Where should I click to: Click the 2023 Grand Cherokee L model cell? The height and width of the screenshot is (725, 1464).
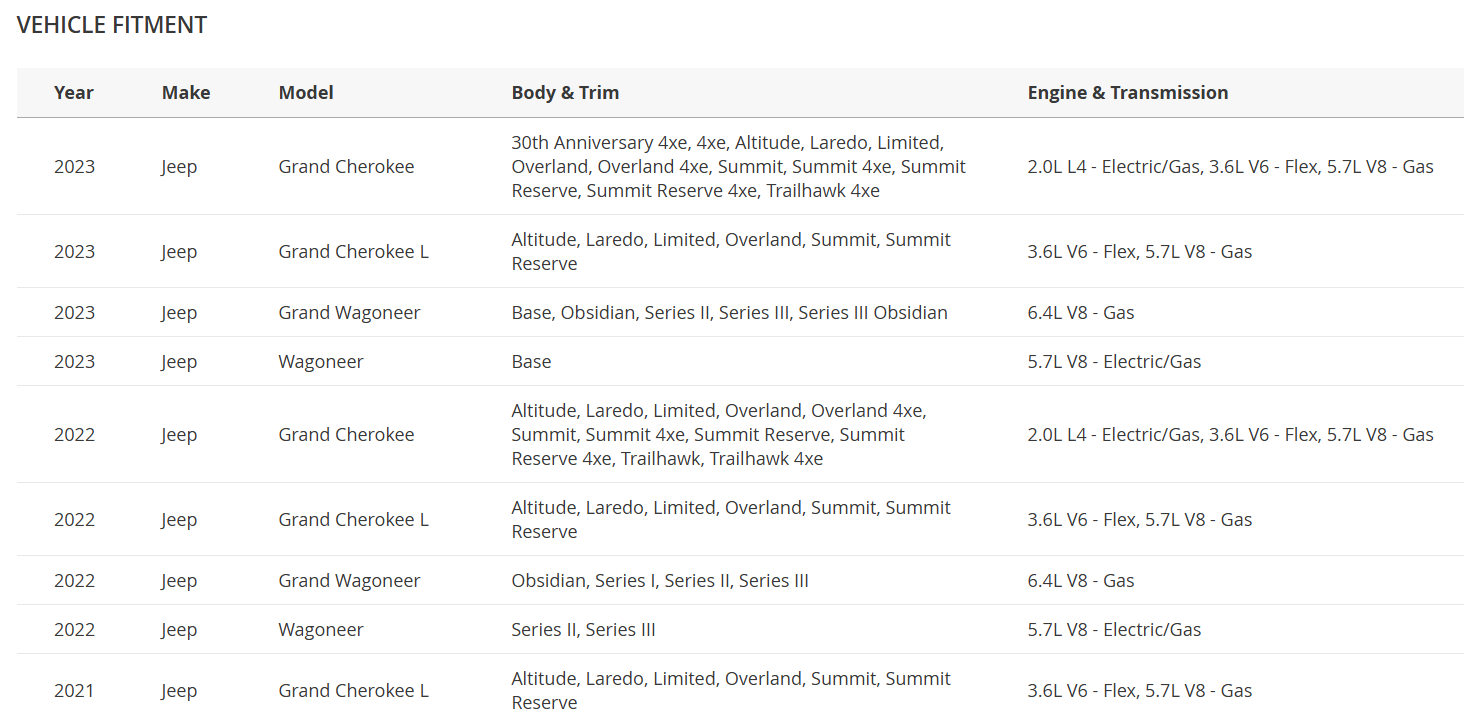click(353, 252)
